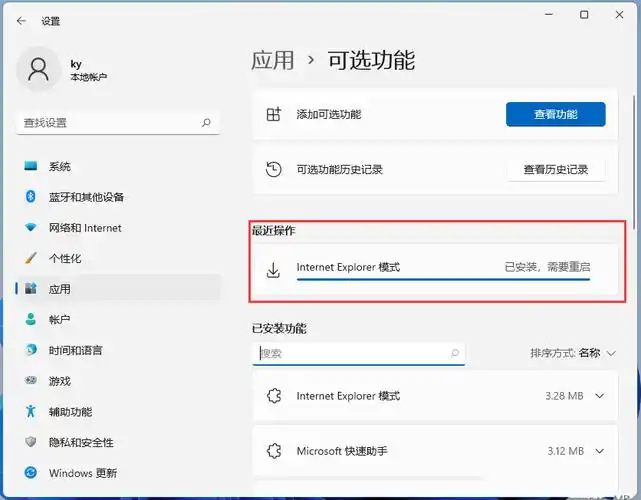641x500 pixels.
Task: Click the back arrow in Settings header
Action: click(21, 19)
